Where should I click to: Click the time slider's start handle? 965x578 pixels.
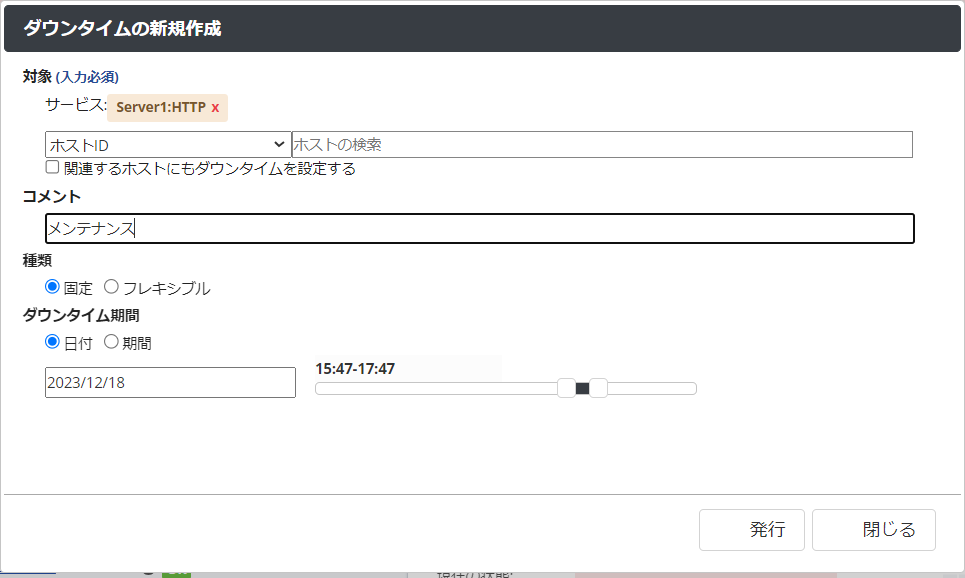pyautogui.click(x=566, y=388)
